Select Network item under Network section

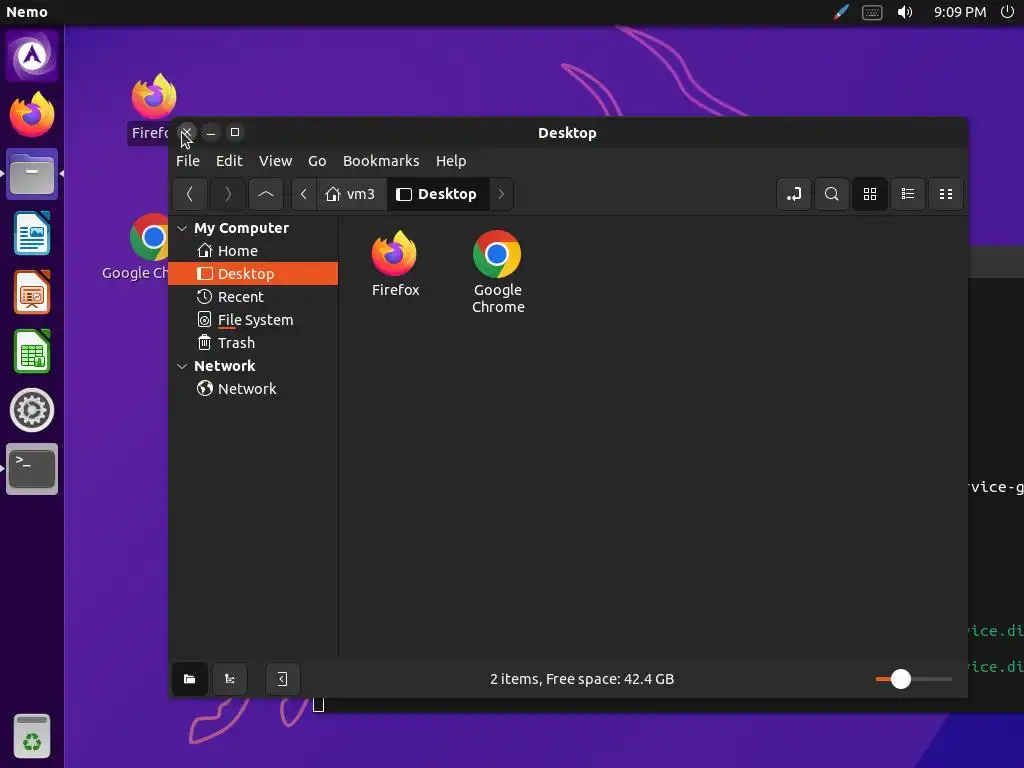coord(253,389)
